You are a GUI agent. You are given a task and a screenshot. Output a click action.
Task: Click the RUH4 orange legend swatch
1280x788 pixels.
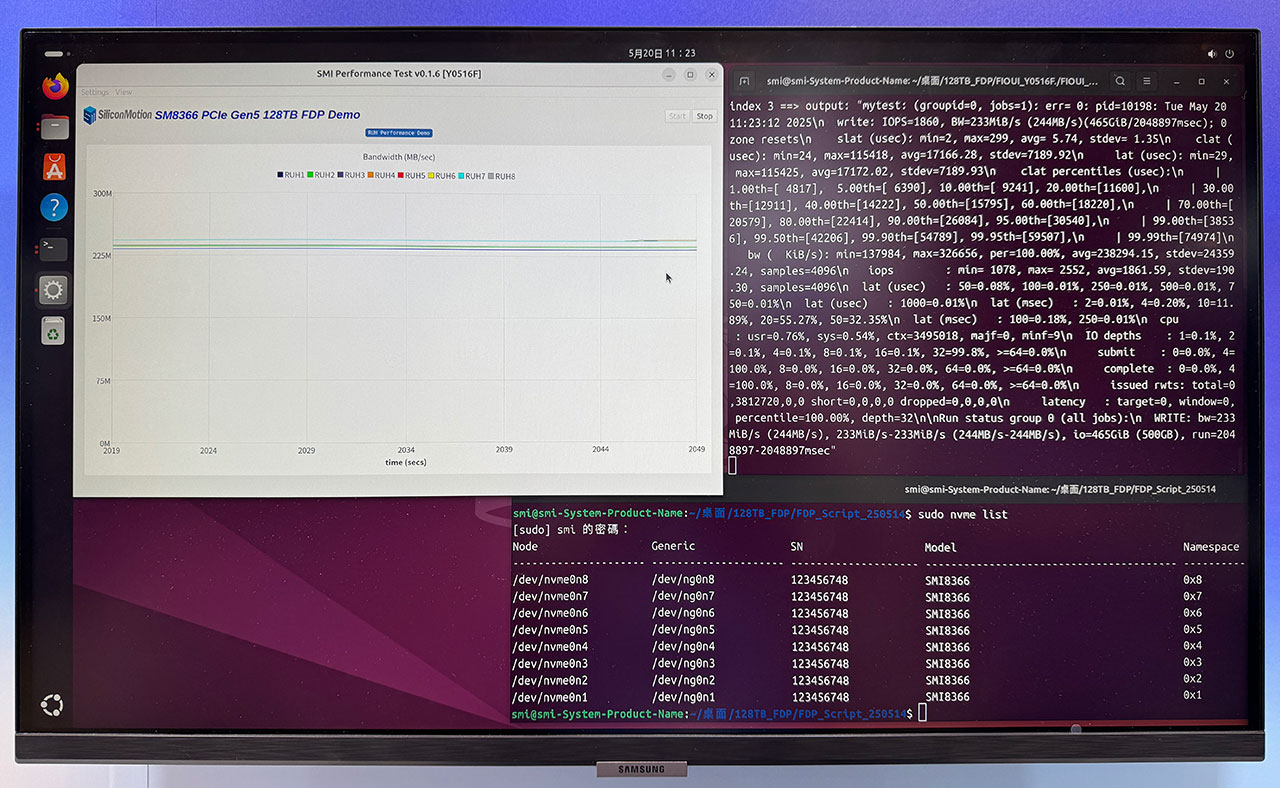coord(370,176)
